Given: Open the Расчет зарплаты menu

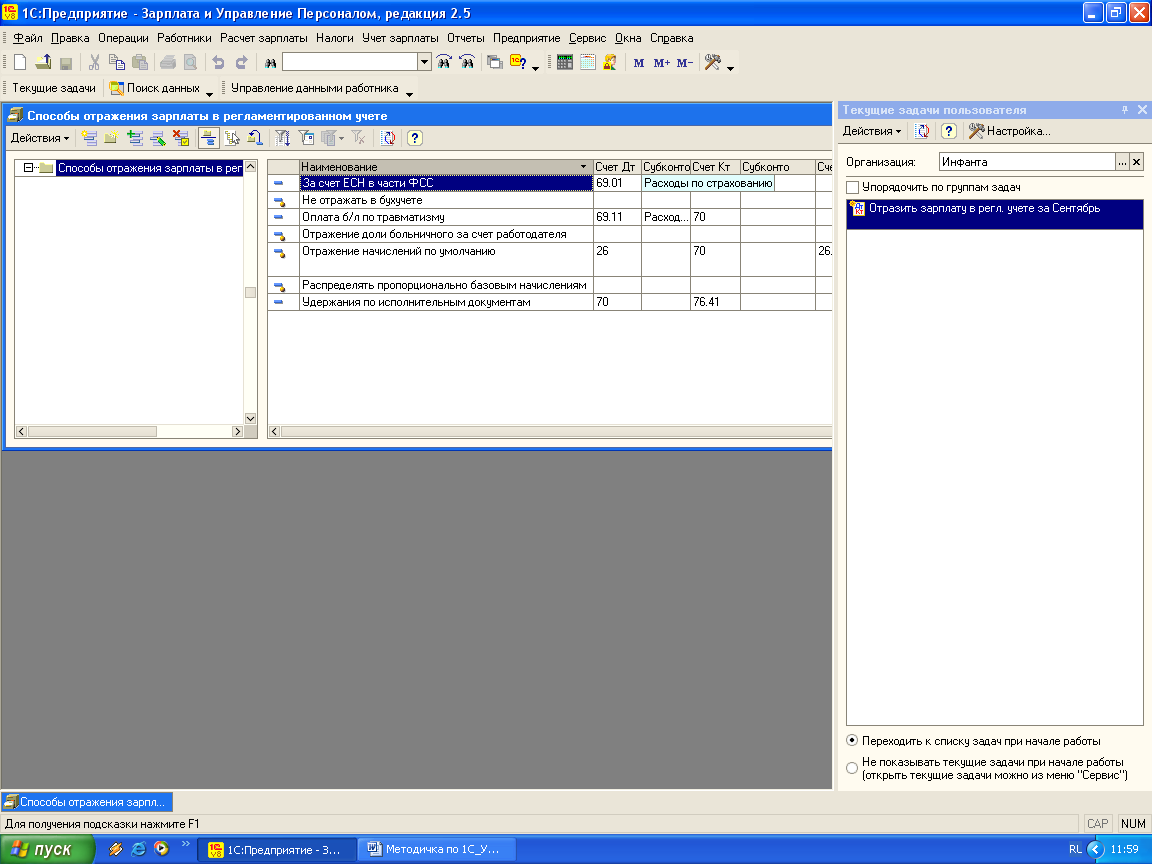Looking at the screenshot, I should coord(264,38).
